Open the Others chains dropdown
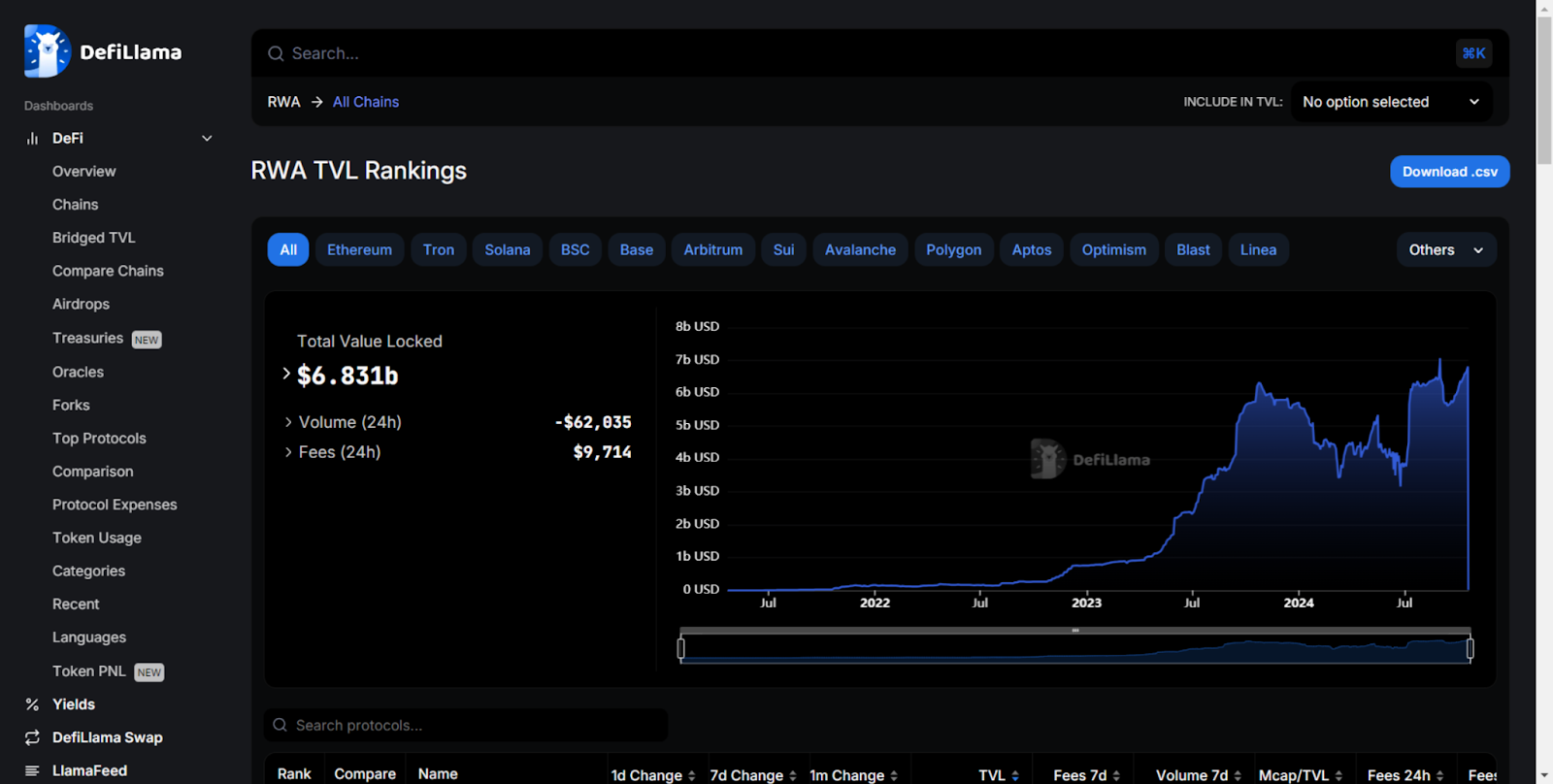 click(x=1446, y=249)
